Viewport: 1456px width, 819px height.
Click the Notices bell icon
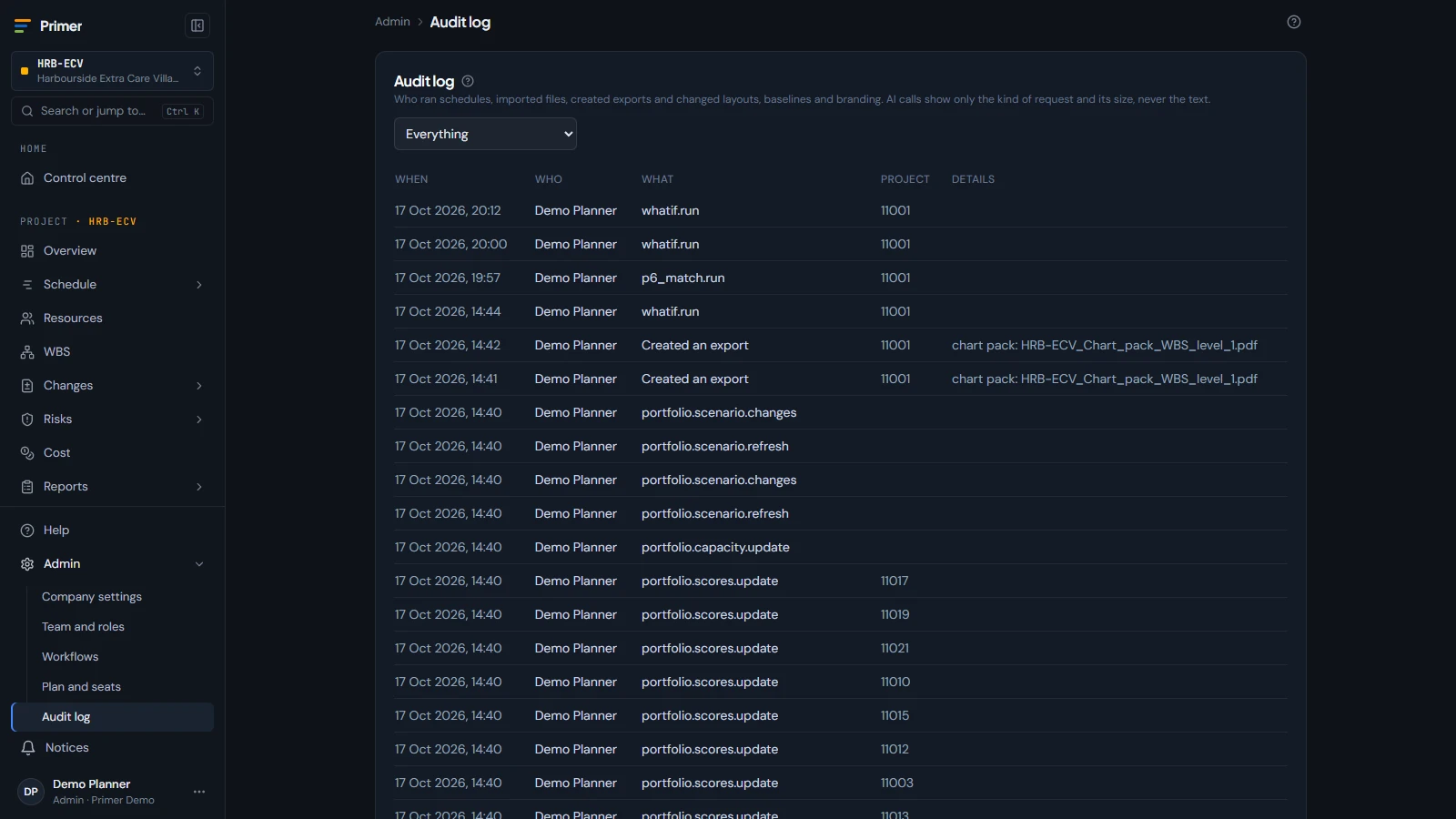28,748
